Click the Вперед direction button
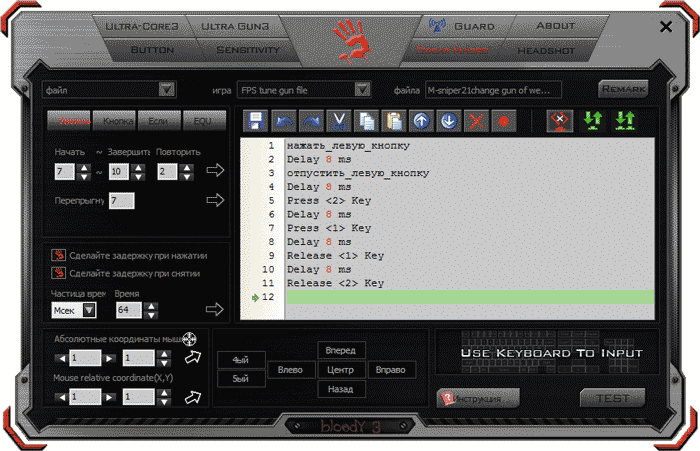The width and height of the screenshot is (700, 451). pos(342,351)
